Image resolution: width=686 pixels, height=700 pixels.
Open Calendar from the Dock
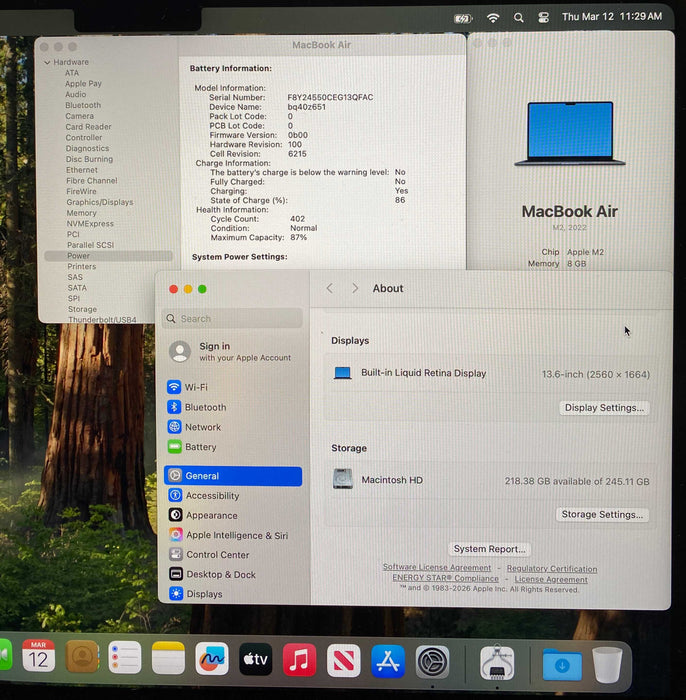click(x=38, y=656)
